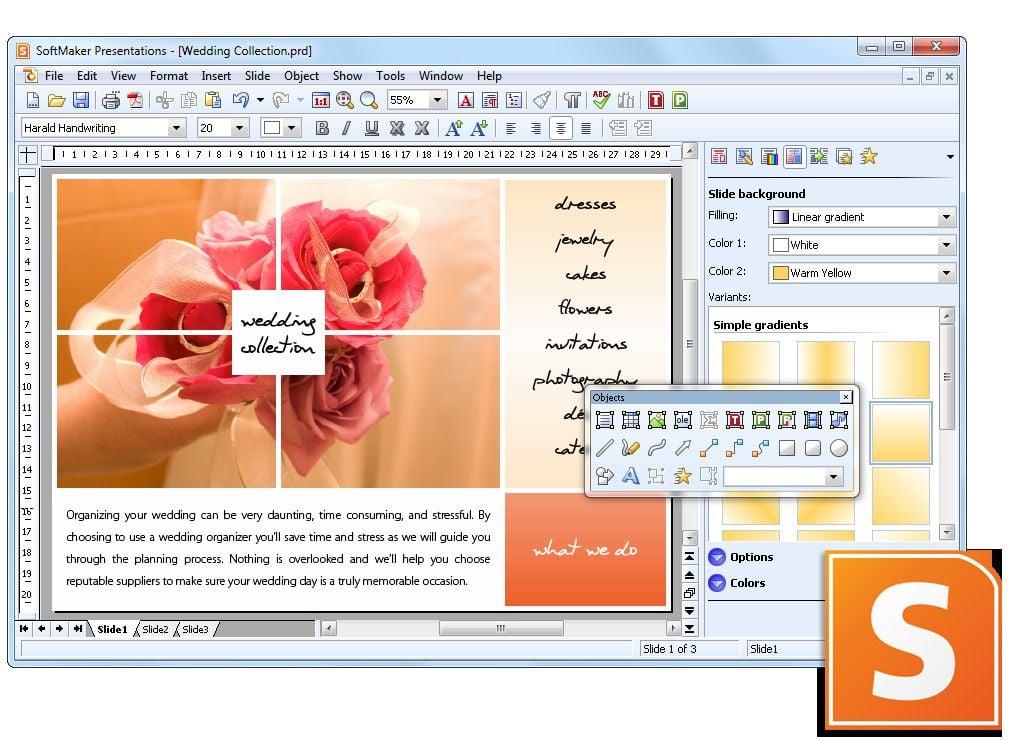
Task: Insert sound object in Objects palette
Action: (839, 420)
